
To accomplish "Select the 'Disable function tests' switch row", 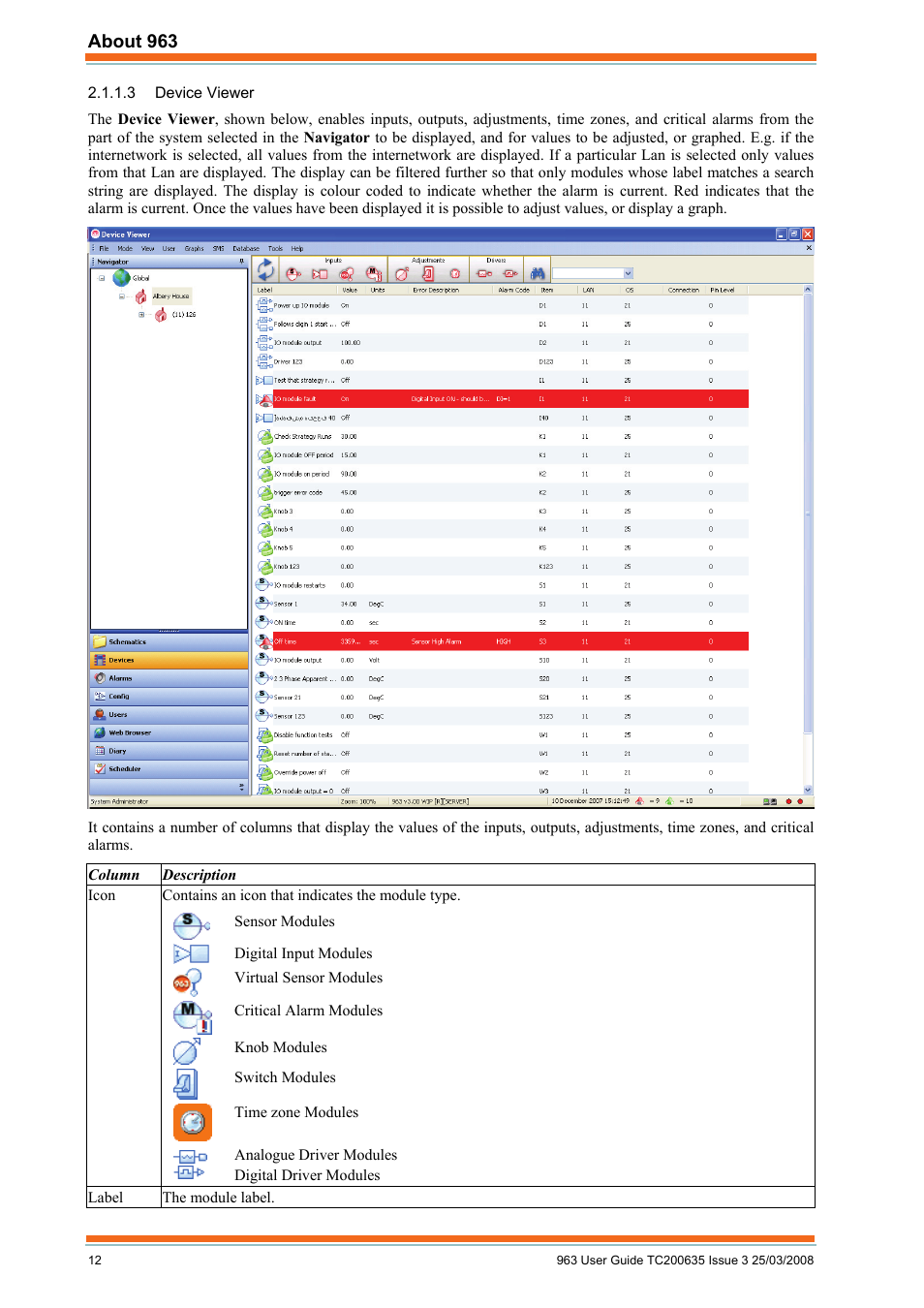I will [502, 734].
